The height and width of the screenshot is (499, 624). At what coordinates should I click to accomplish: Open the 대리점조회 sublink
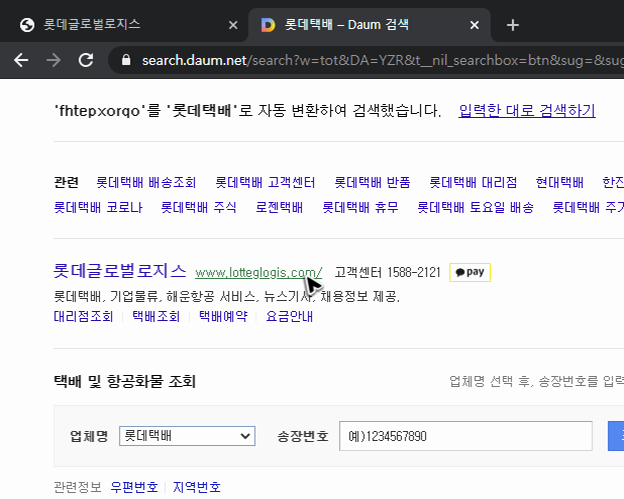84,316
